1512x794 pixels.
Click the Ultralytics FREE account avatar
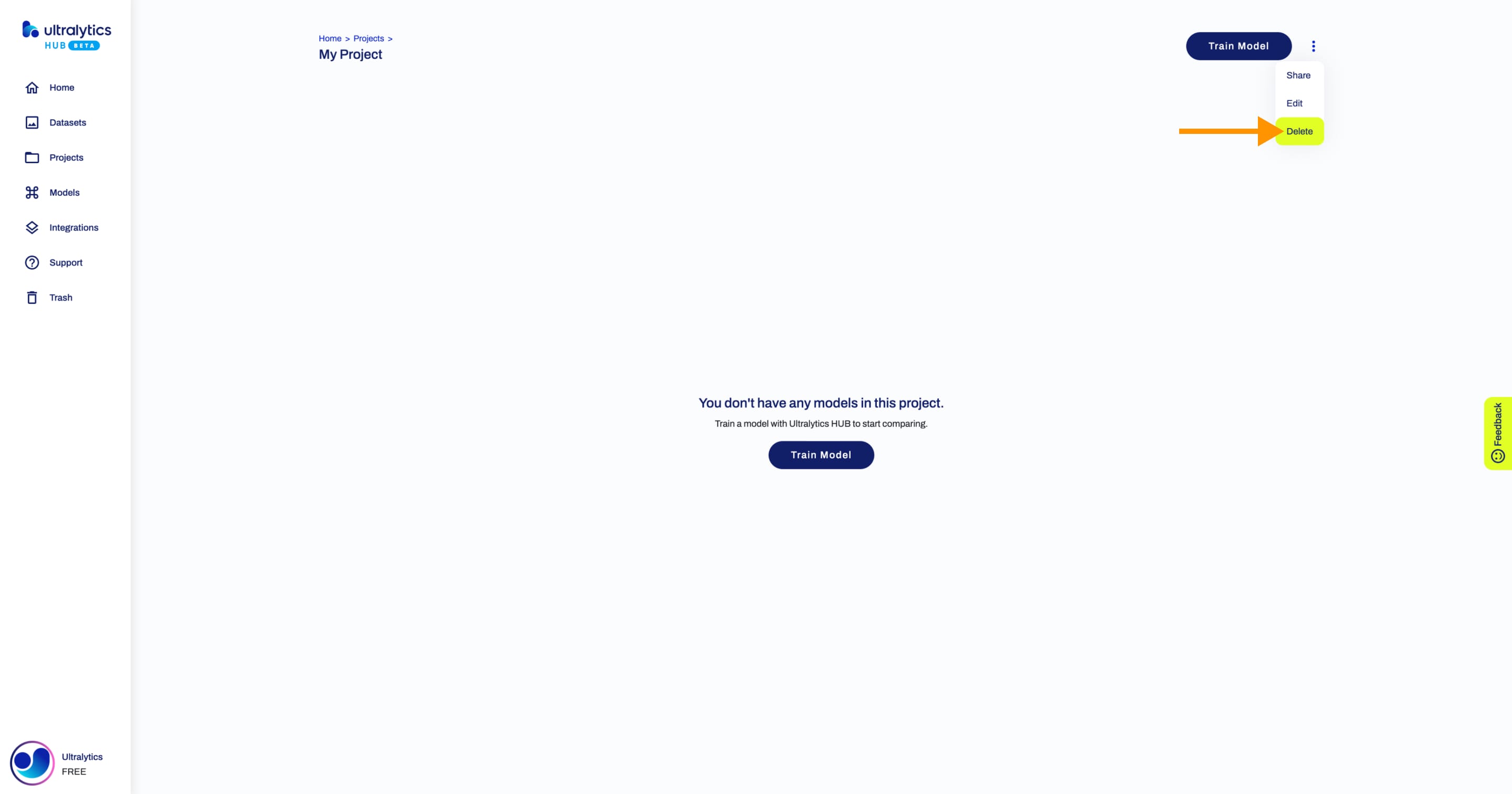click(x=31, y=762)
